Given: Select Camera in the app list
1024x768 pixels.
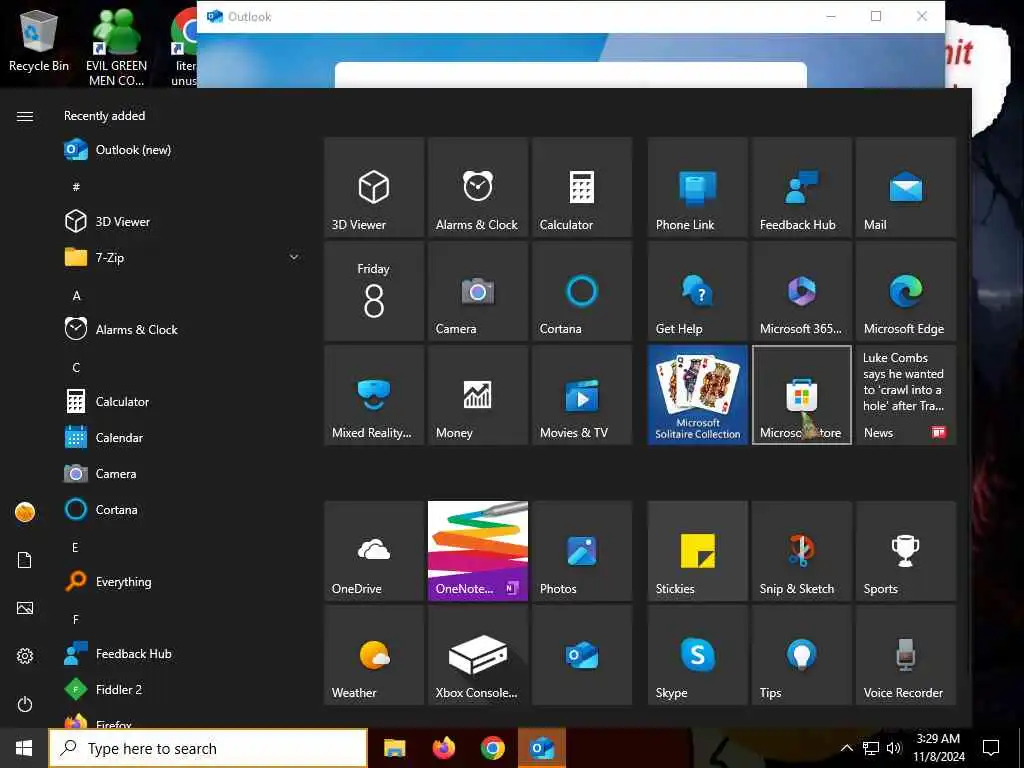Looking at the screenshot, I should click(183, 473).
